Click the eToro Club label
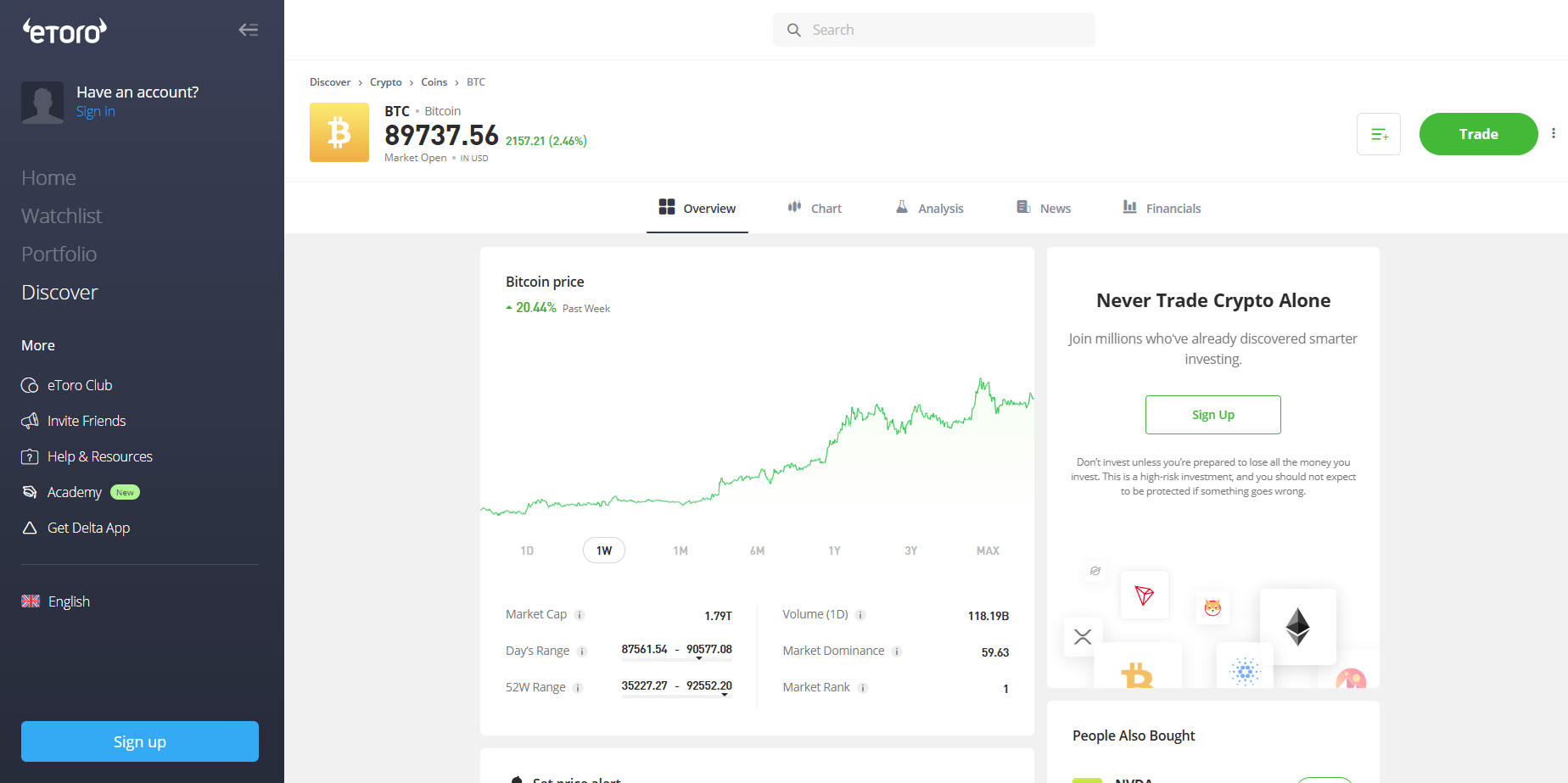 coord(80,385)
